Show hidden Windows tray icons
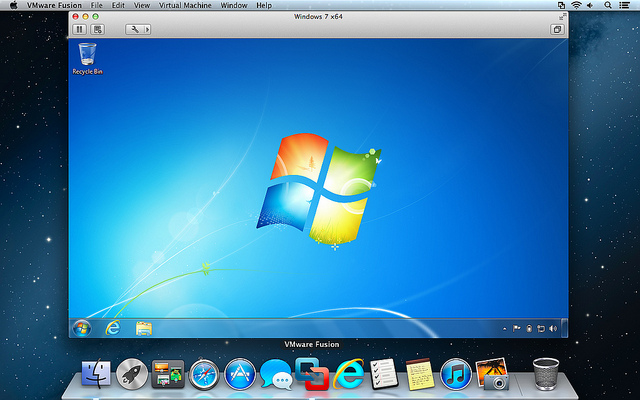This screenshot has height=400, width=640. pos(503,328)
